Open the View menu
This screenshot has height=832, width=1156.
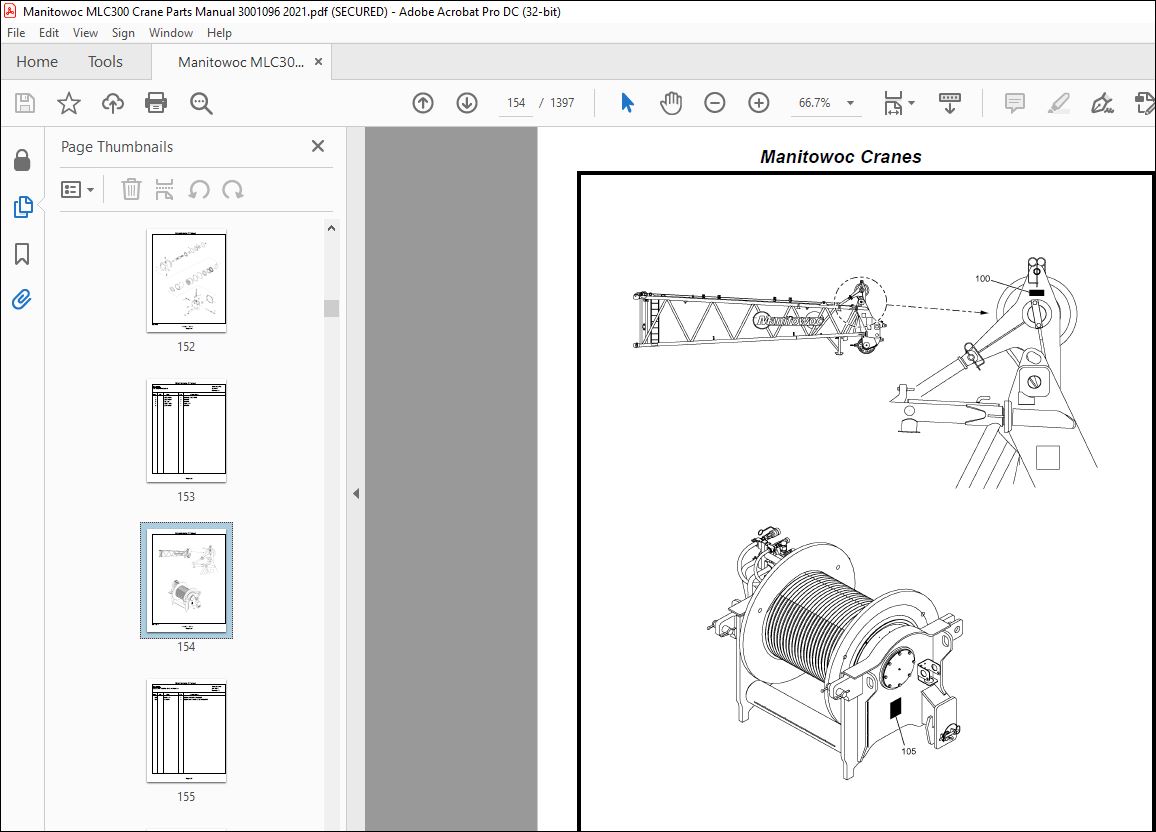[85, 32]
